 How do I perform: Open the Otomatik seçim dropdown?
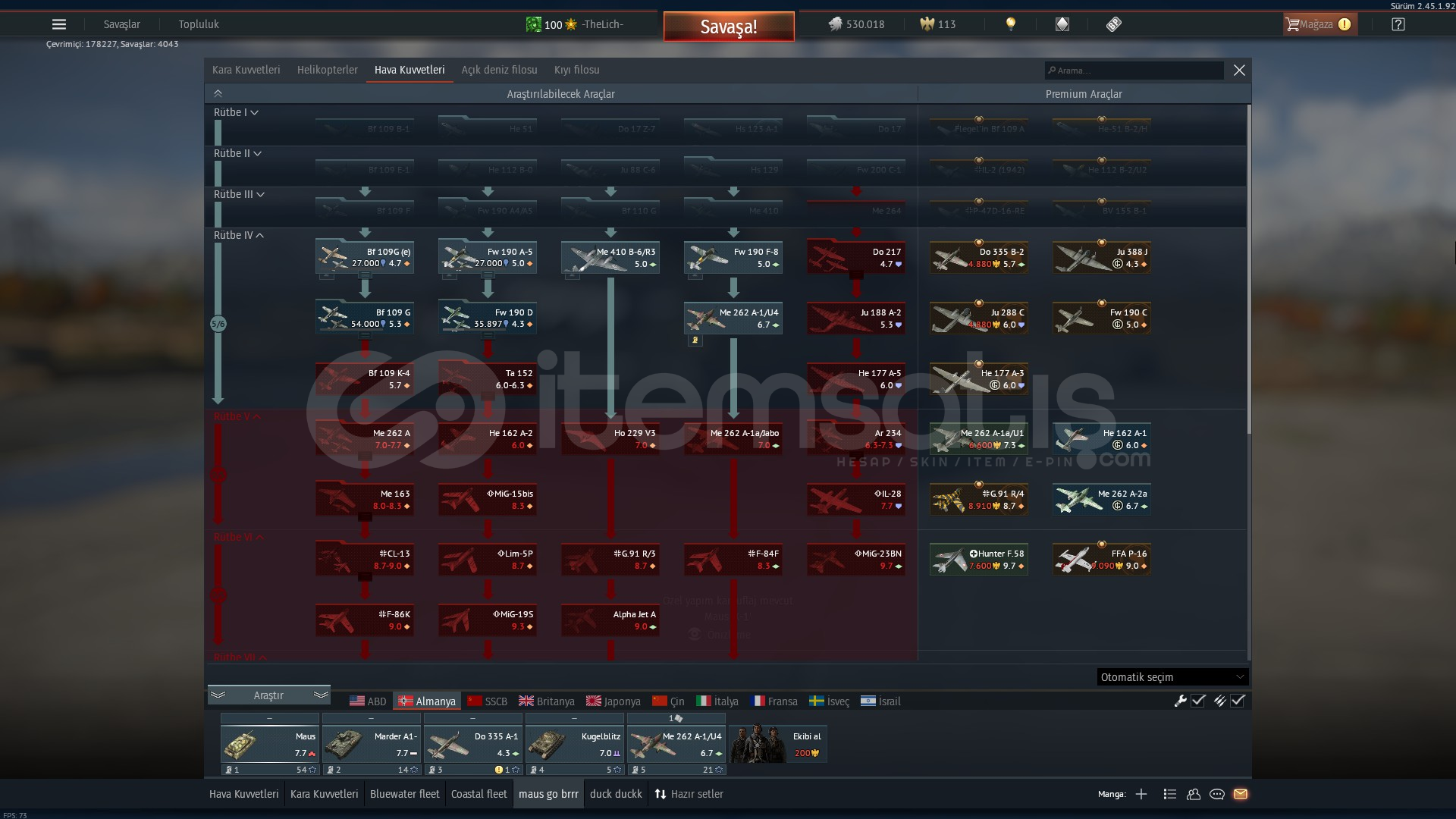pyautogui.click(x=1172, y=677)
